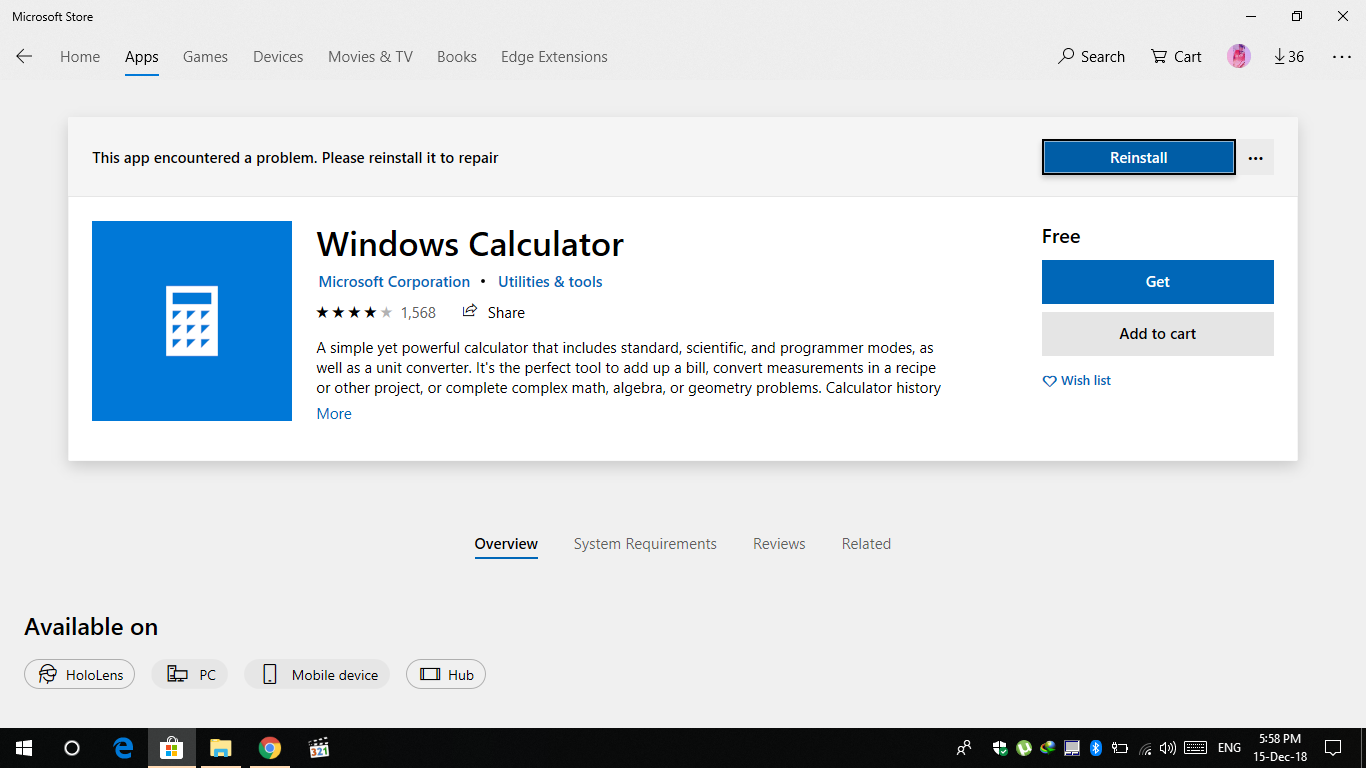Open Cortana from the taskbar
Viewport: 1366px width, 768px height.
(72, 748)
